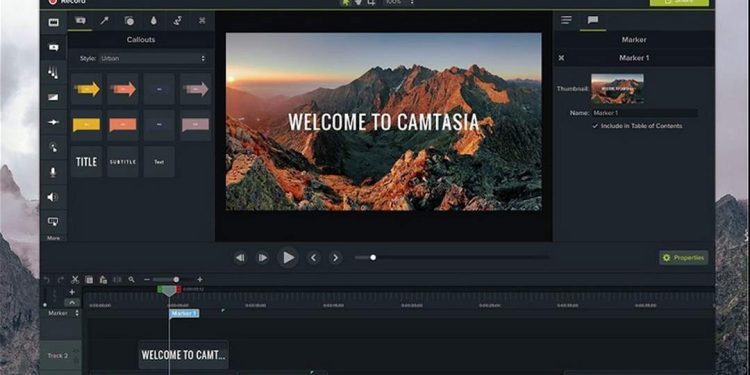Select the SUBTITLE text callout
The width and height of the screenshot is (750, 375).
123,162
